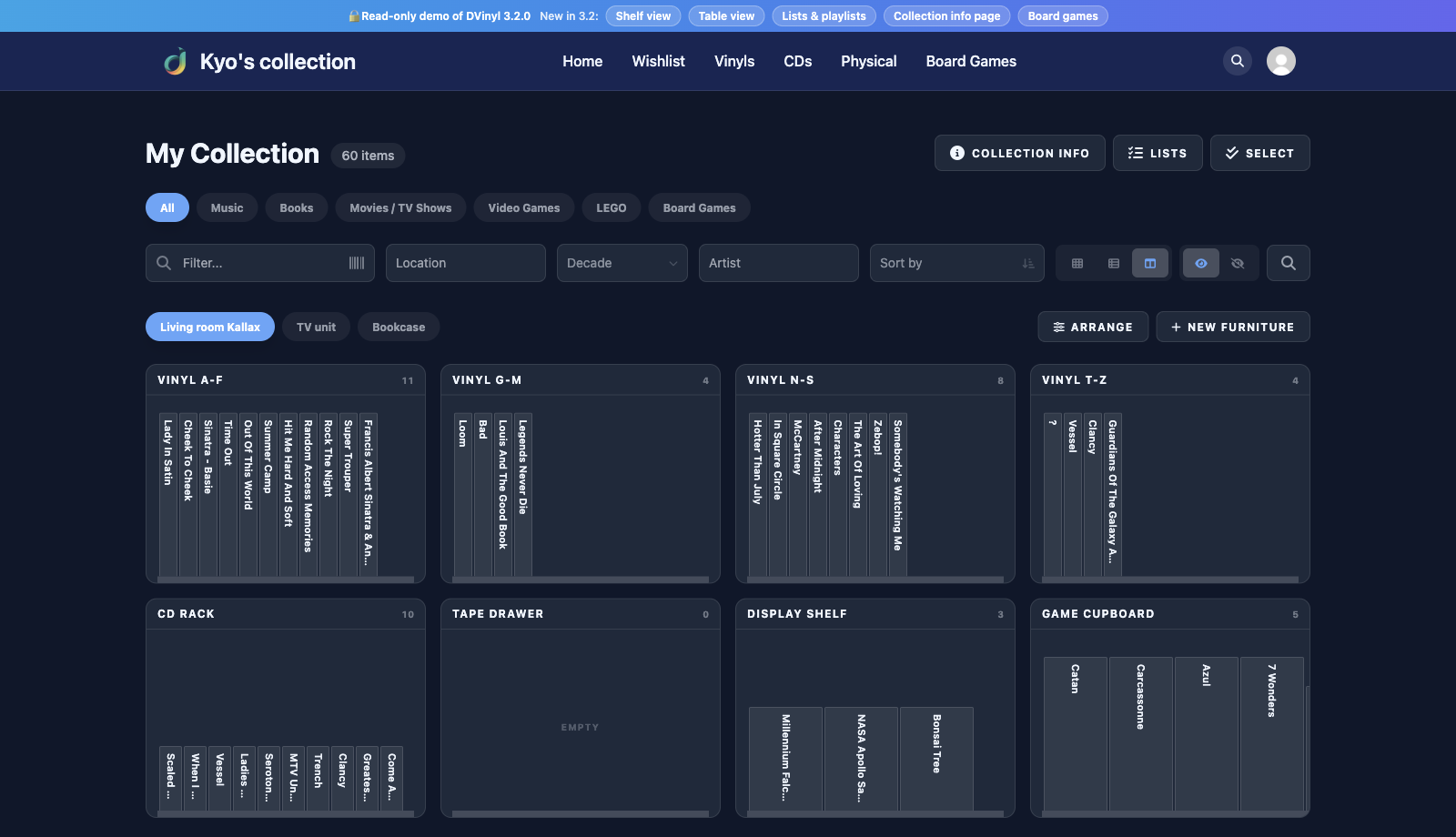This screenshot has width=1456, height=837.
Task: Select the Board Games filter tab
Action: pos(699,207)
